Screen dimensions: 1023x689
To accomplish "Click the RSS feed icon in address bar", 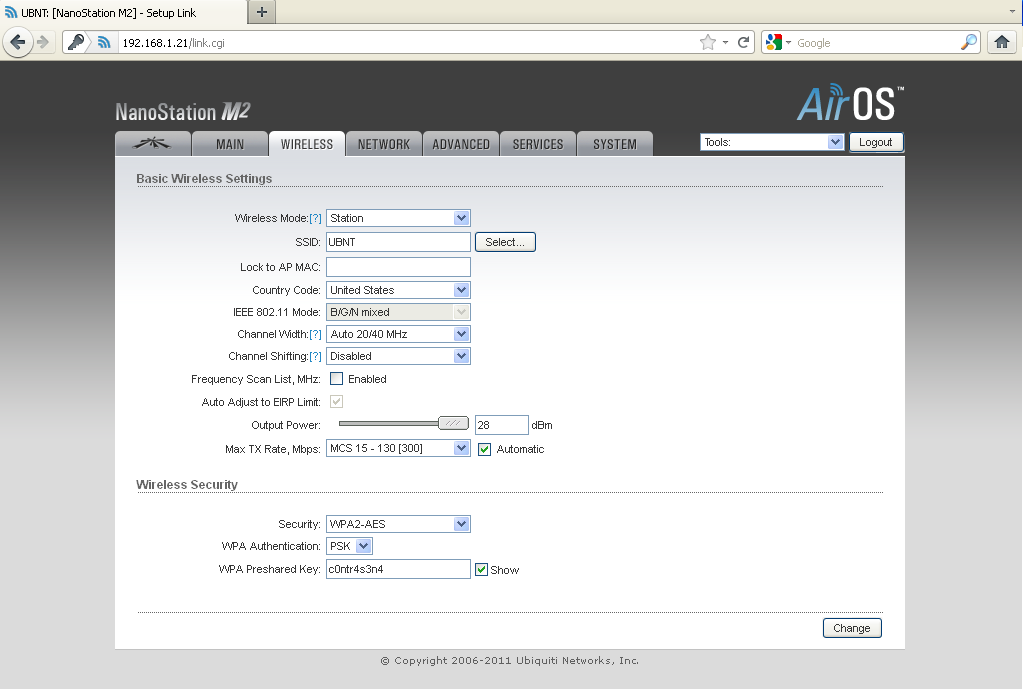I will (x=103, y=42).
